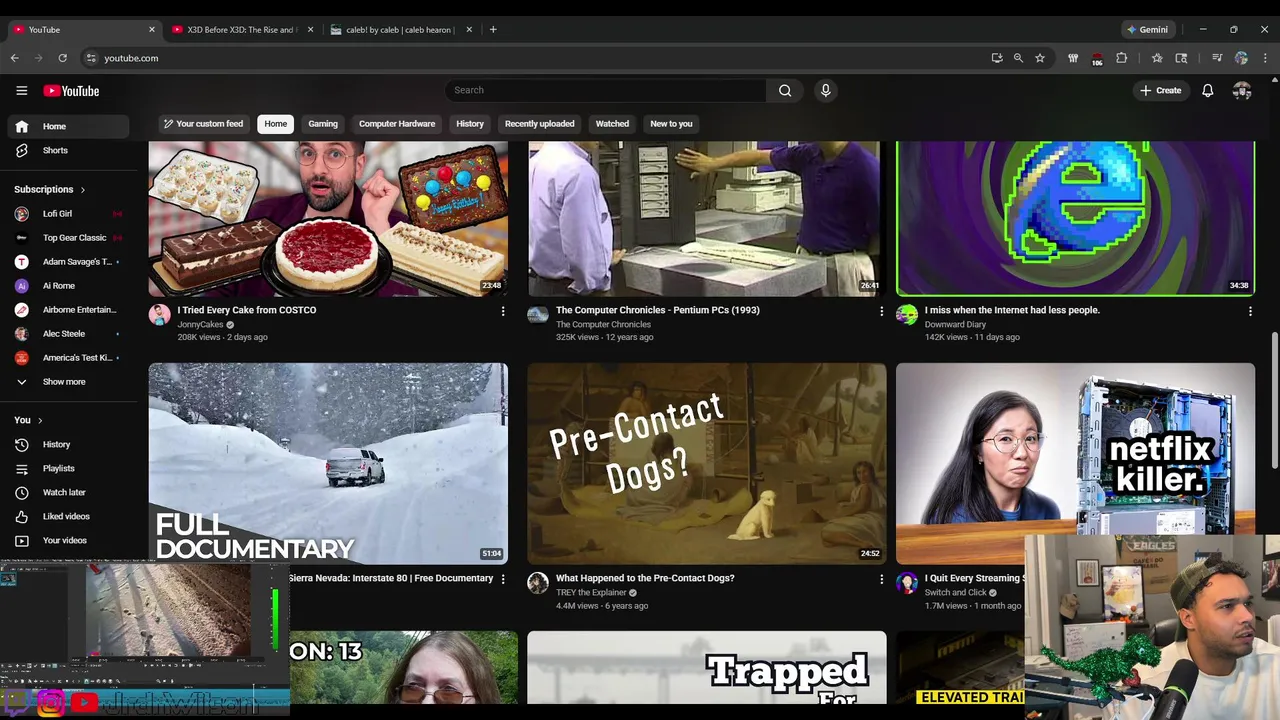Viewport: 1280px width, 720px height.
Task: Open options for Computer Chronicles Pentium video
Action: pos(881,311)
